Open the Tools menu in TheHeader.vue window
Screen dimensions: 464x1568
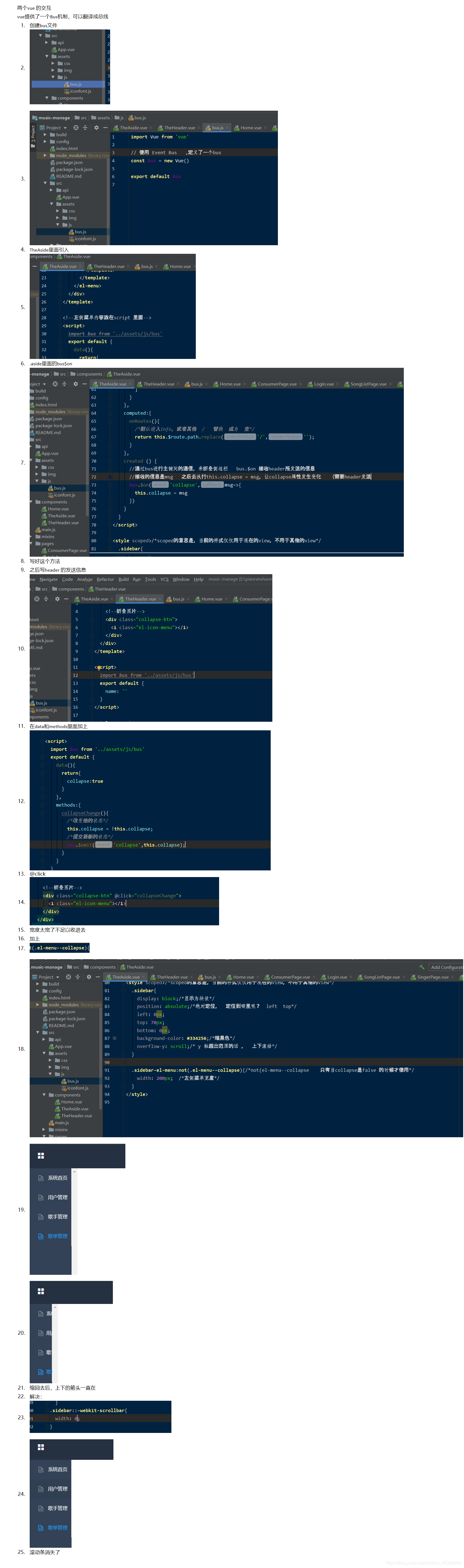pyautogui.click(x=150, y=579)
